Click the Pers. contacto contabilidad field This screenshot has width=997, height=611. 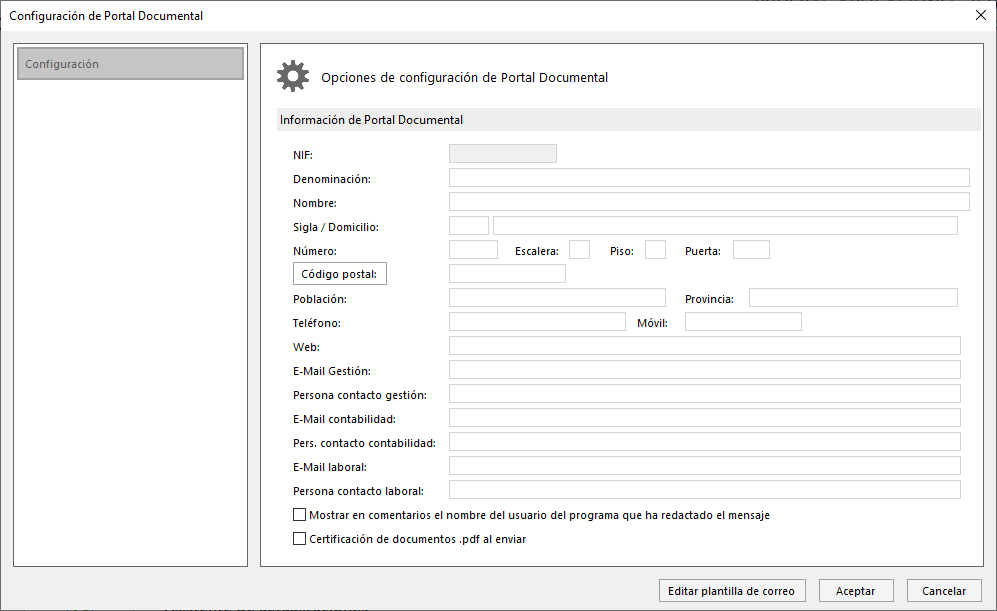click(x=705, y=442)
